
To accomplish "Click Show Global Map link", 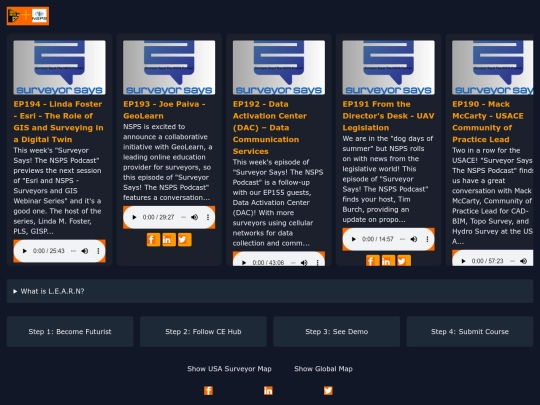I will 323,369.
